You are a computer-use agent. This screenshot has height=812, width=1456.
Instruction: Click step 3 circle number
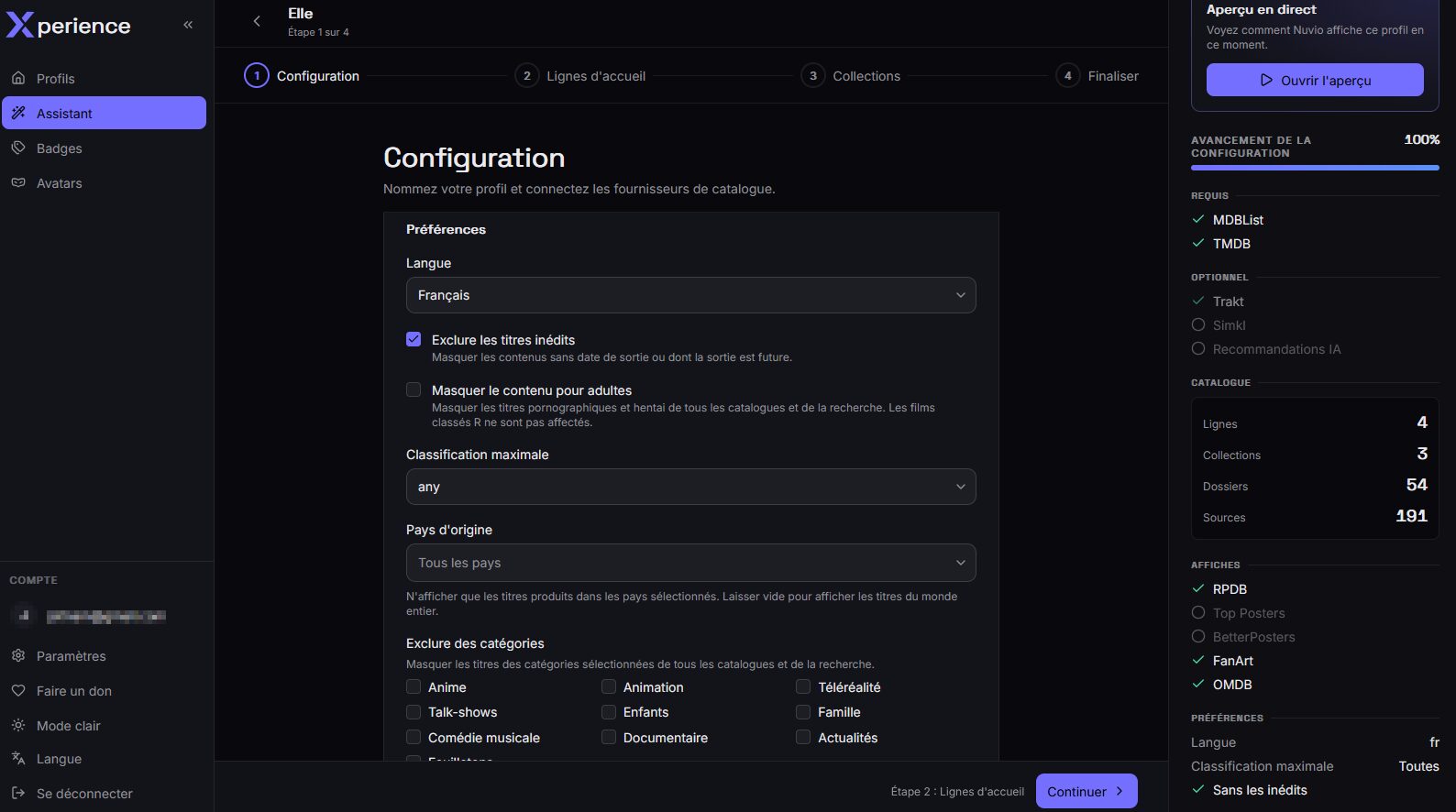(x=812, y=75)
